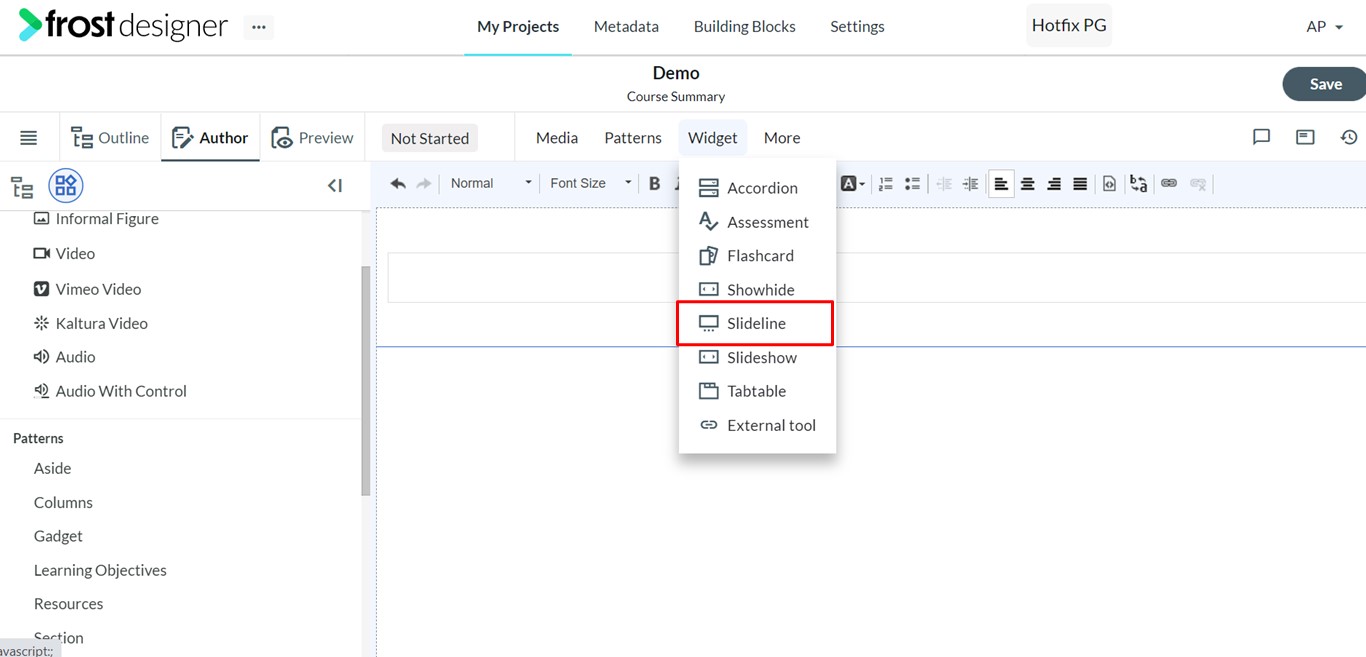Select External tool widget
Viewport: 1366px width, 657px height.
coord(757,425)
